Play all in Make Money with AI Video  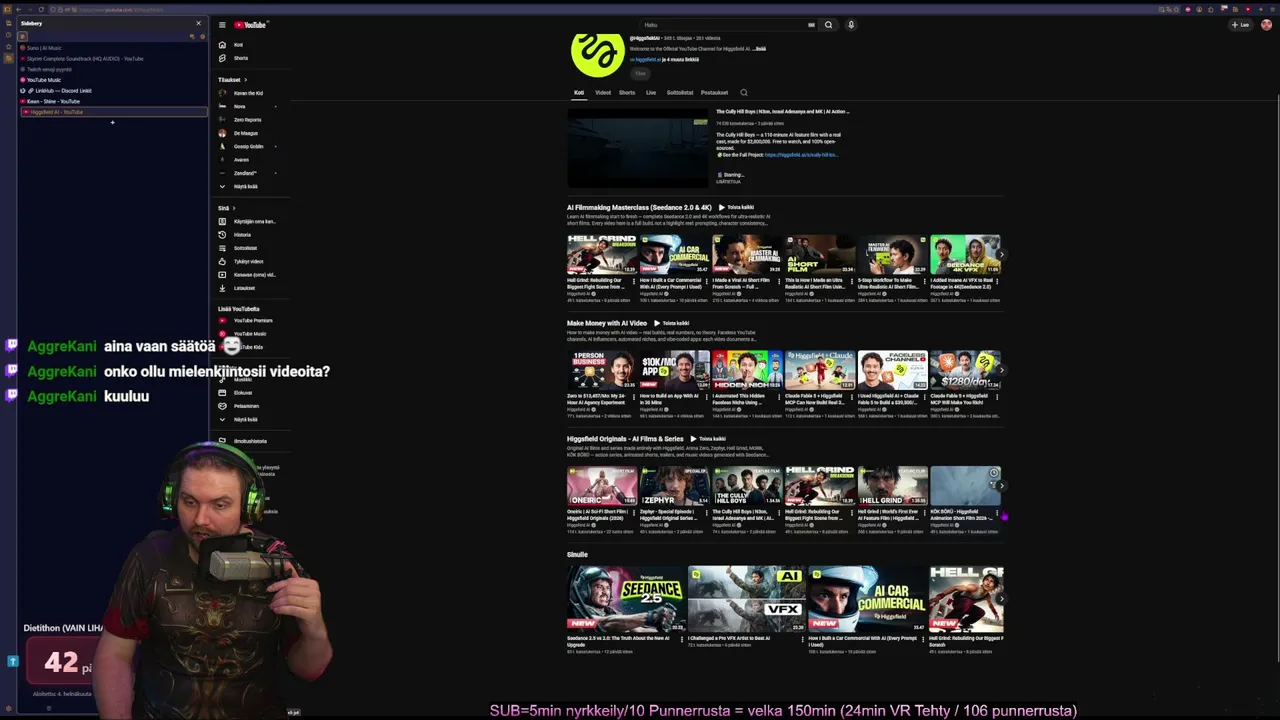pyautogui.click(x=671, y=323)
